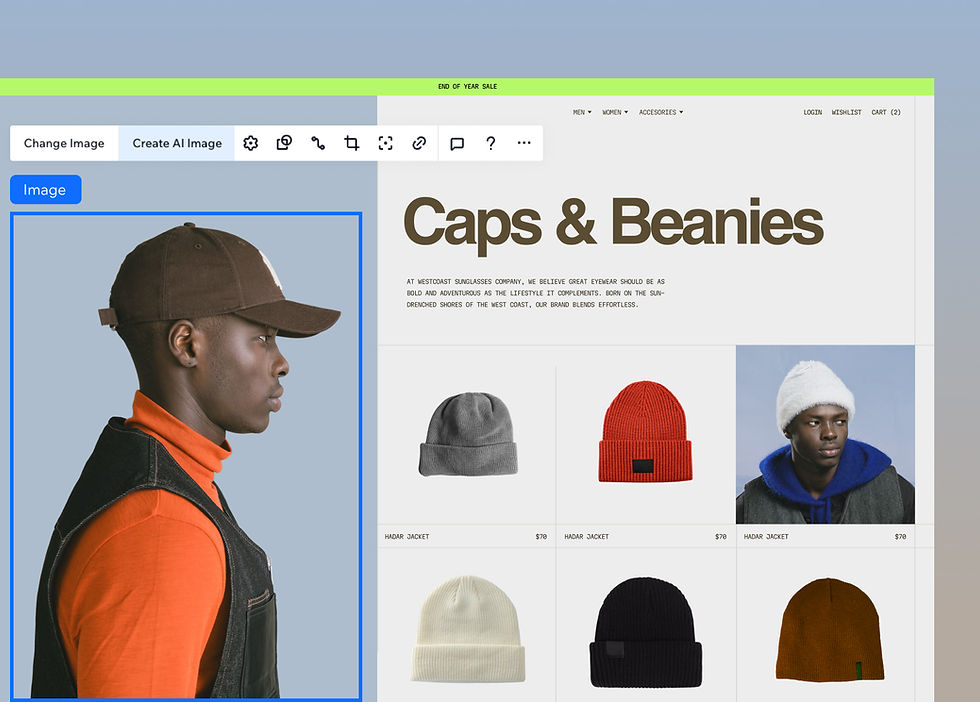980x702 pixels.
Task: Expand the MEN navigation dropdown
Action: coord(581,112)
